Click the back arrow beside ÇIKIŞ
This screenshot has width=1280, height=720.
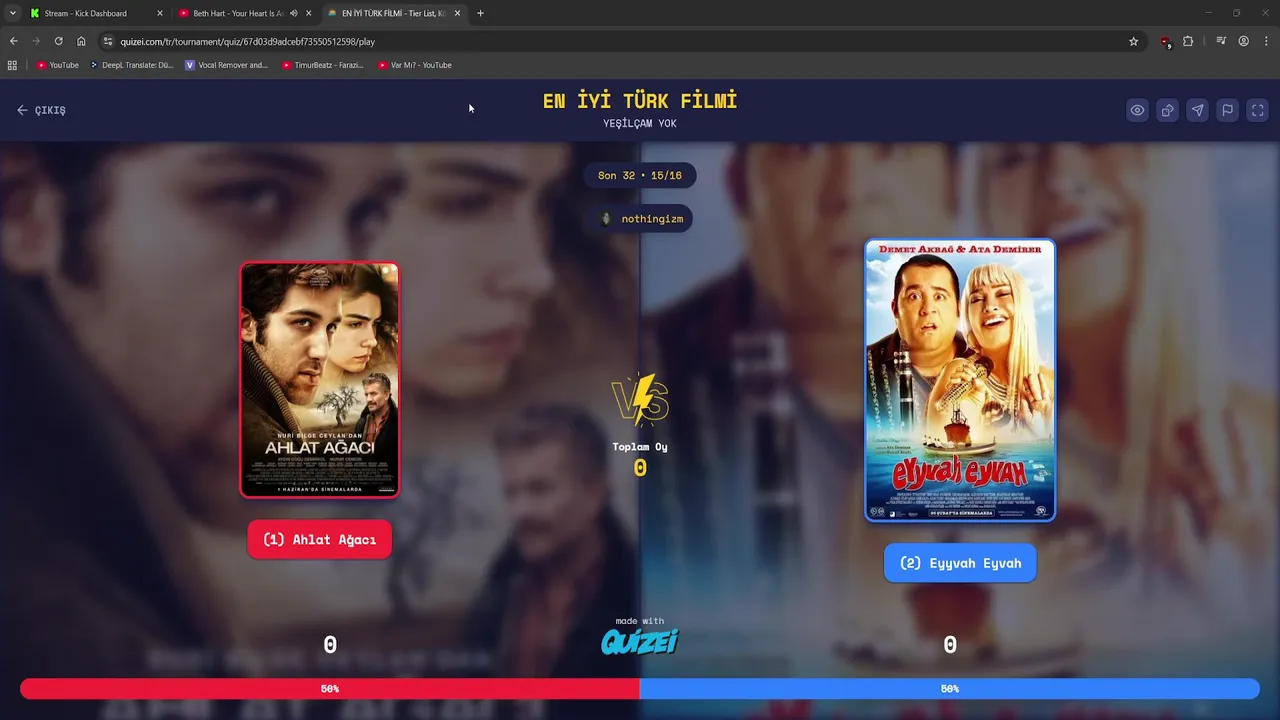pos(22,110)
